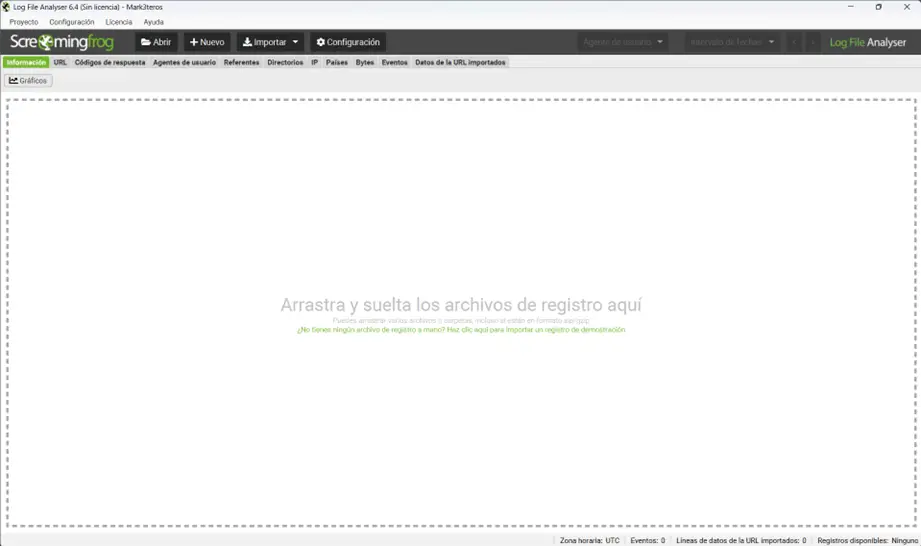
Task: Restore down the application window
Action: pos(878,7)
